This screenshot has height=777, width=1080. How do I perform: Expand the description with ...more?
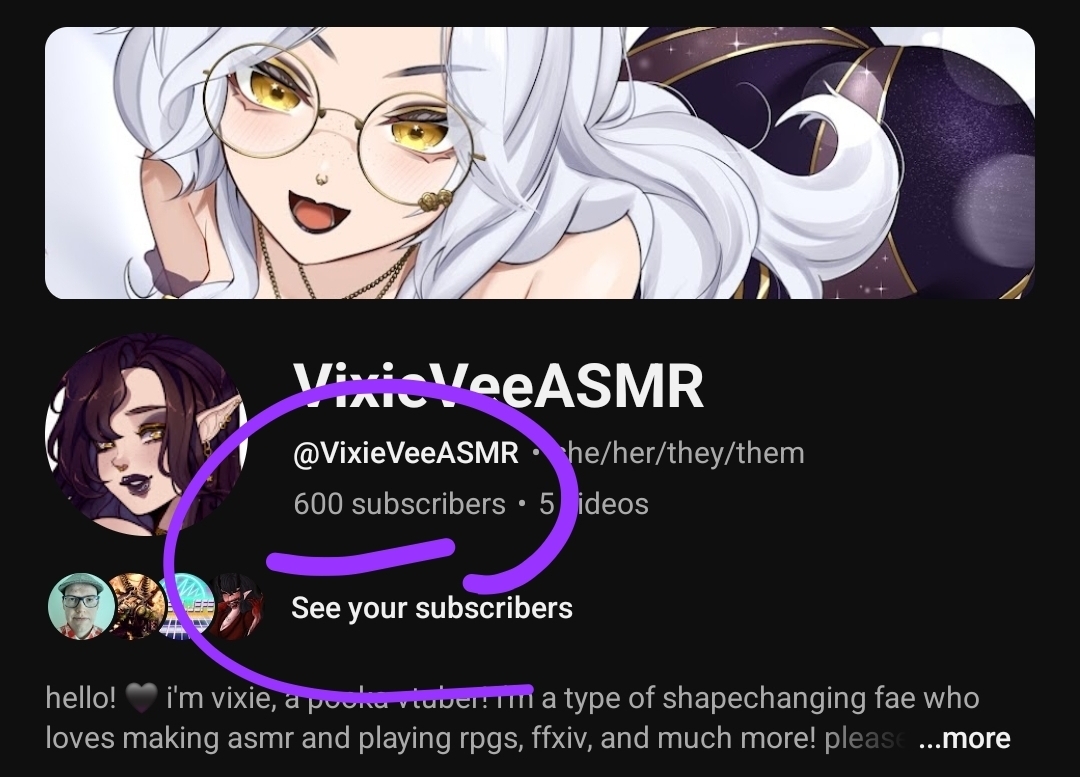point(964,738)
